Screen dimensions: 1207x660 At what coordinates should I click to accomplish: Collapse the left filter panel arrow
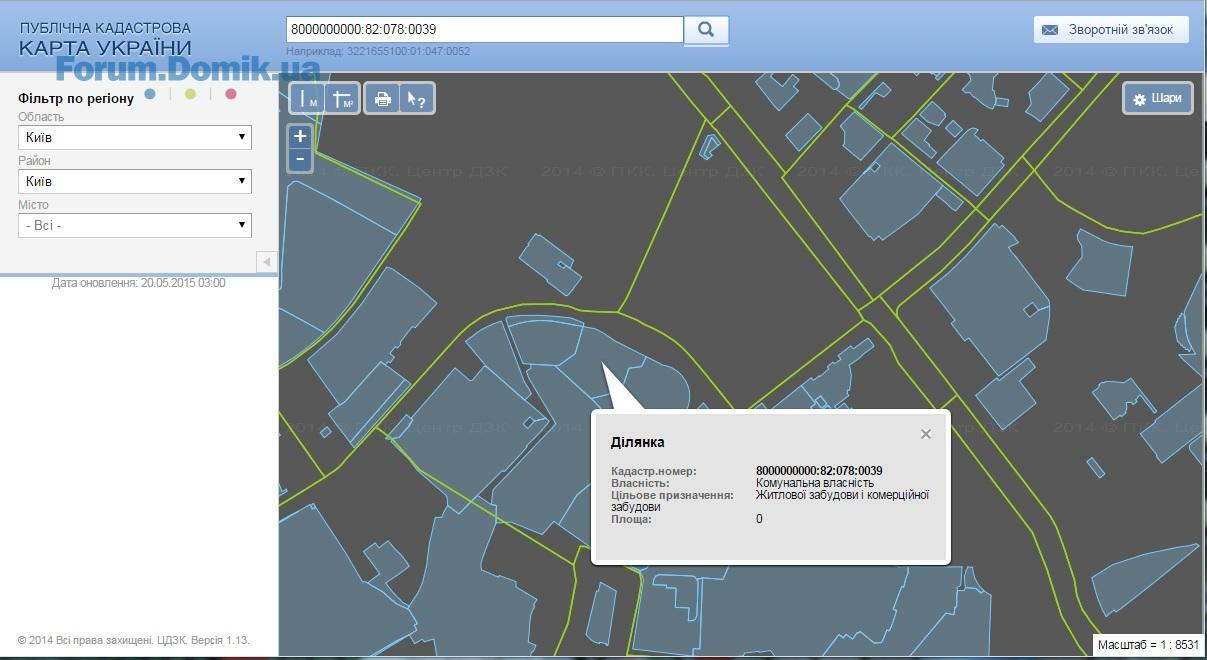266,262
